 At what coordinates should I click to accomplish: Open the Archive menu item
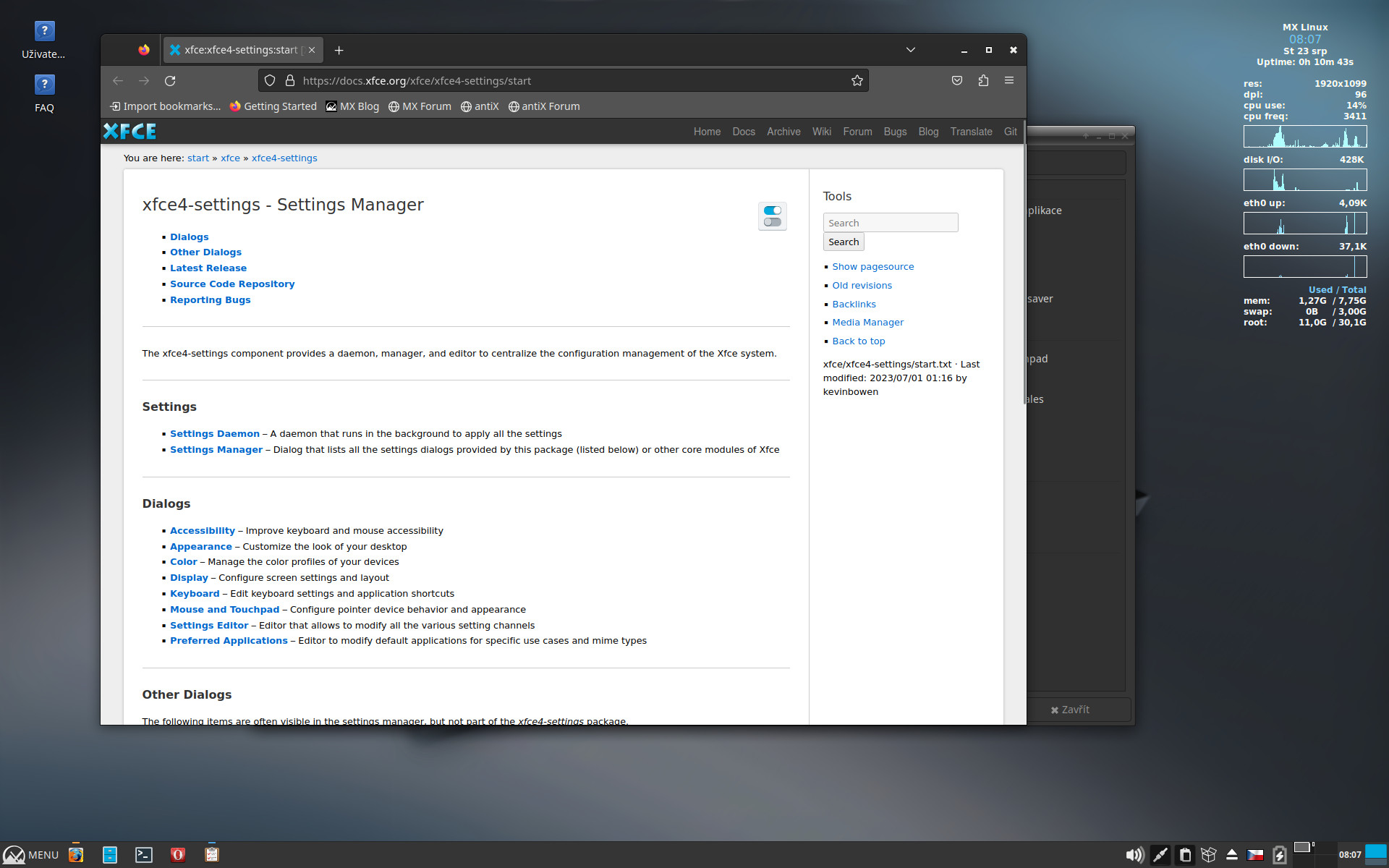coord(783,132)
